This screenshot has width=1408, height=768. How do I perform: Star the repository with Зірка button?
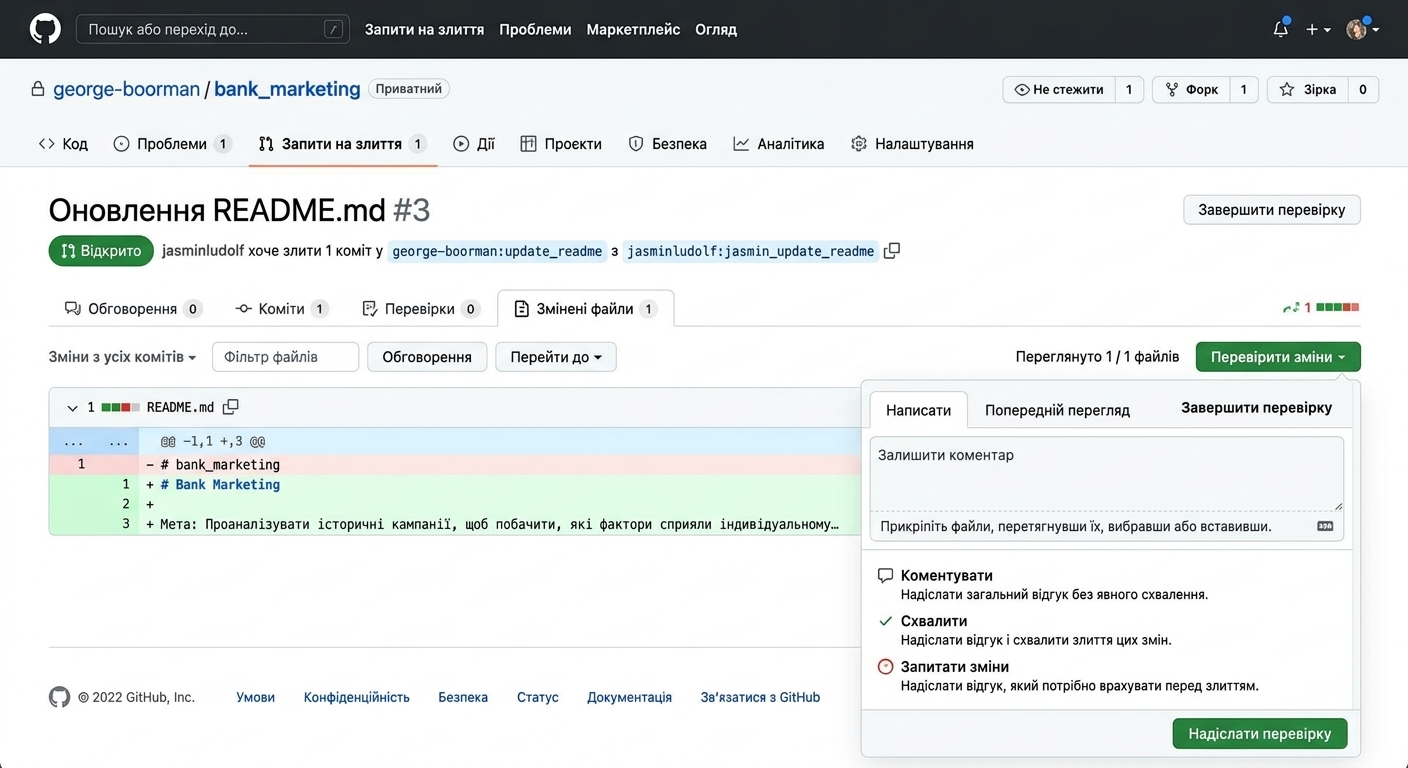point(1307,90)
